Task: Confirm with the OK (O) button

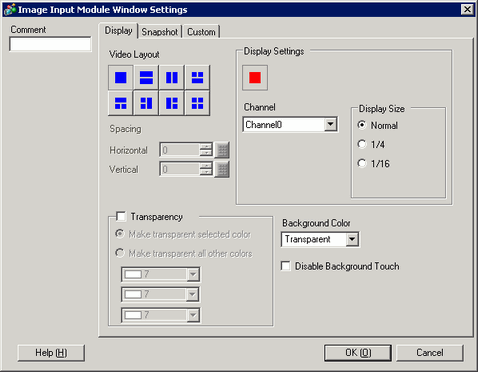Action: (358, 353)
